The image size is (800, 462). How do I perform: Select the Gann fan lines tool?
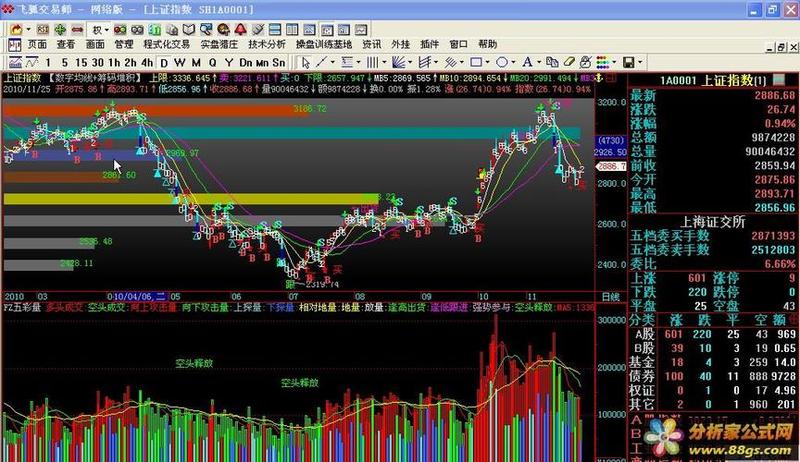[x=398, y=63]
